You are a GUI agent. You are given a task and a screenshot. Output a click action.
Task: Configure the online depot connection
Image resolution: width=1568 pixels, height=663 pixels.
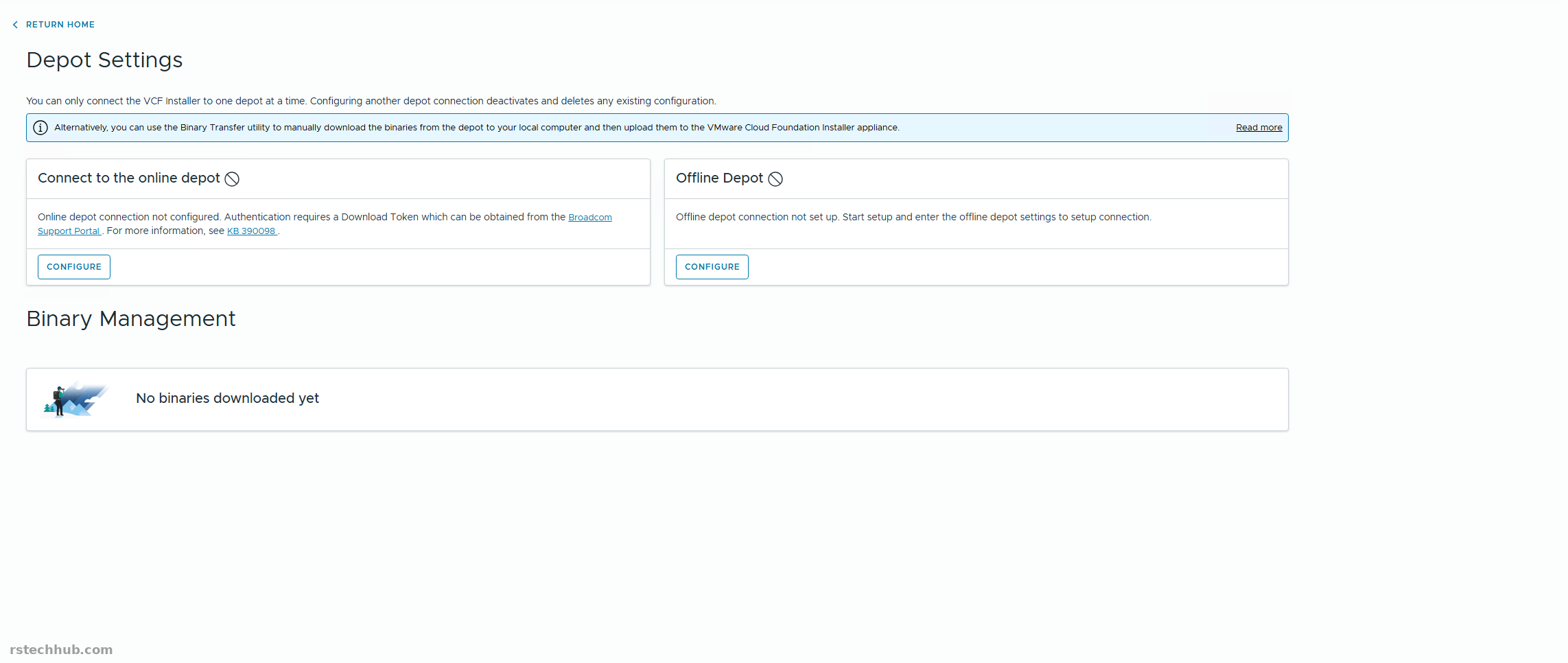[74, 267]
